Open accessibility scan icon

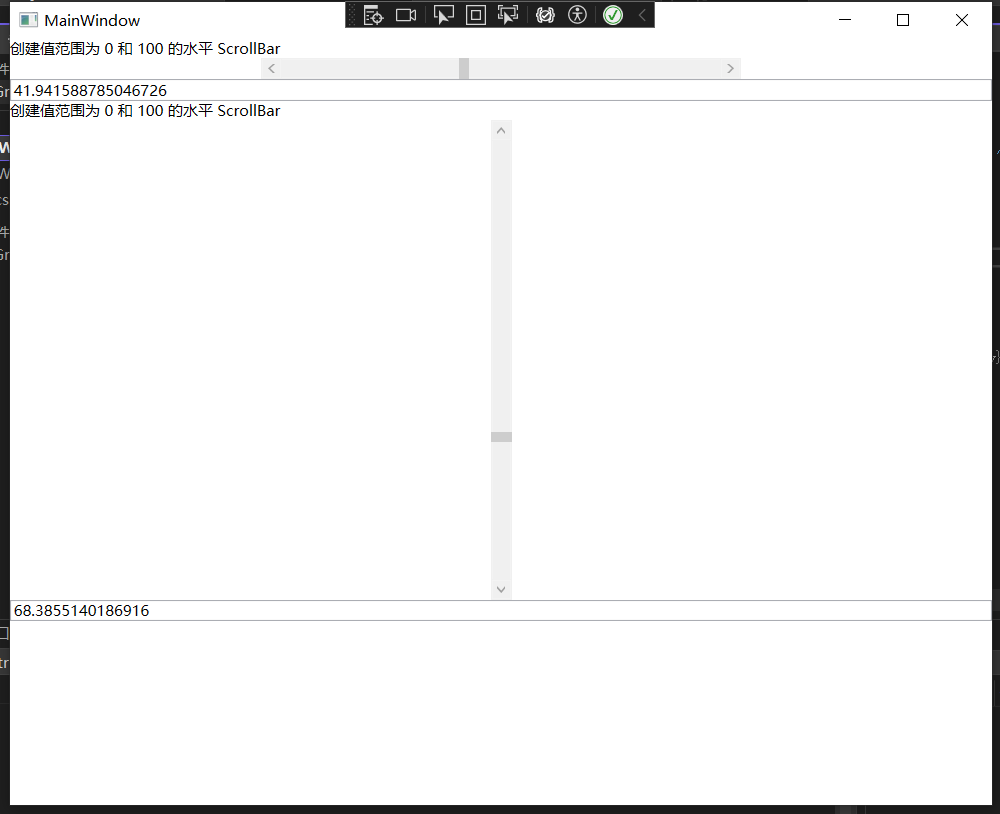pyautogui.click(x=577, y=15)
